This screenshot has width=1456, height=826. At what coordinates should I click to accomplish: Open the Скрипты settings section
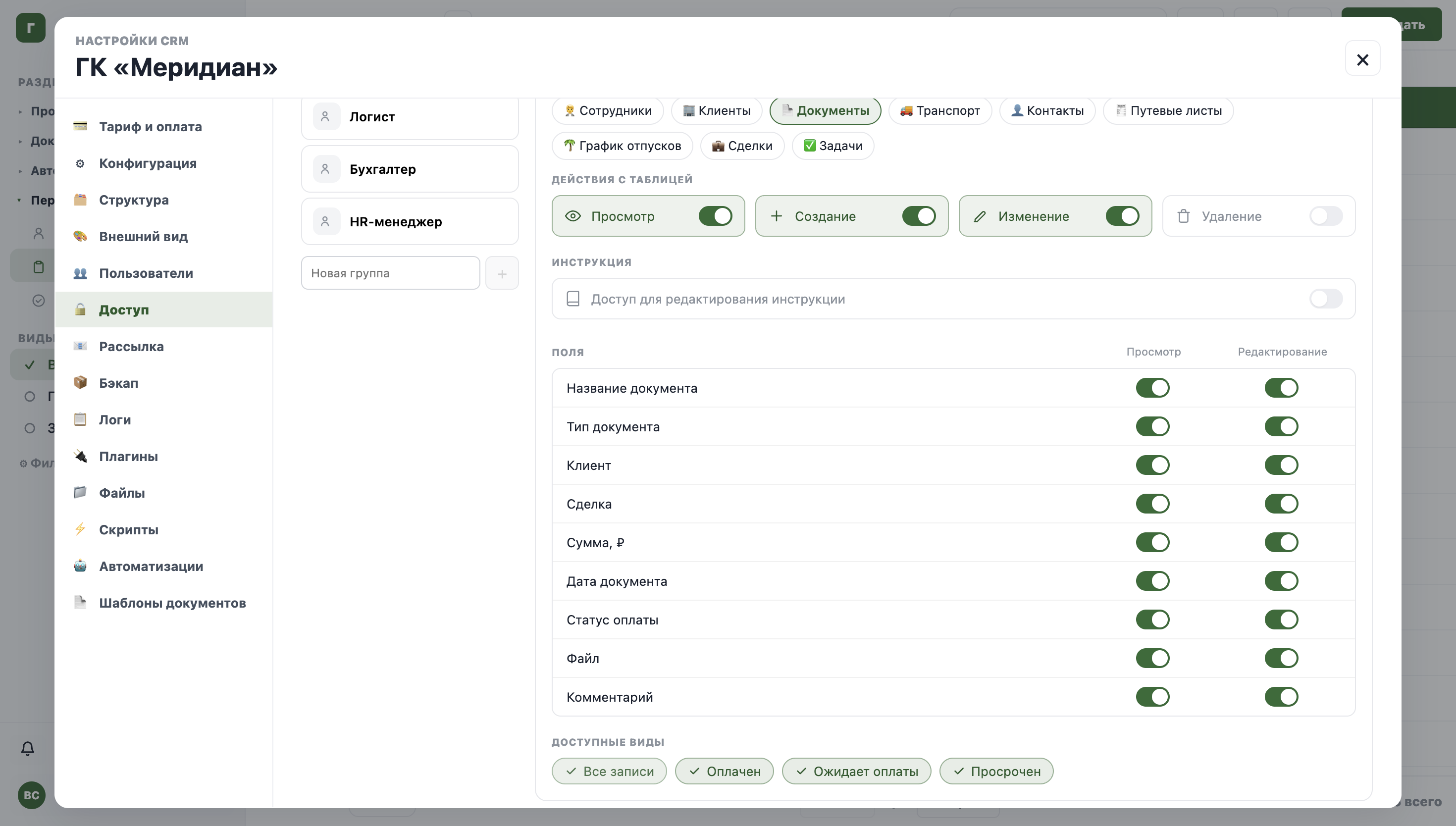point(164,530)
